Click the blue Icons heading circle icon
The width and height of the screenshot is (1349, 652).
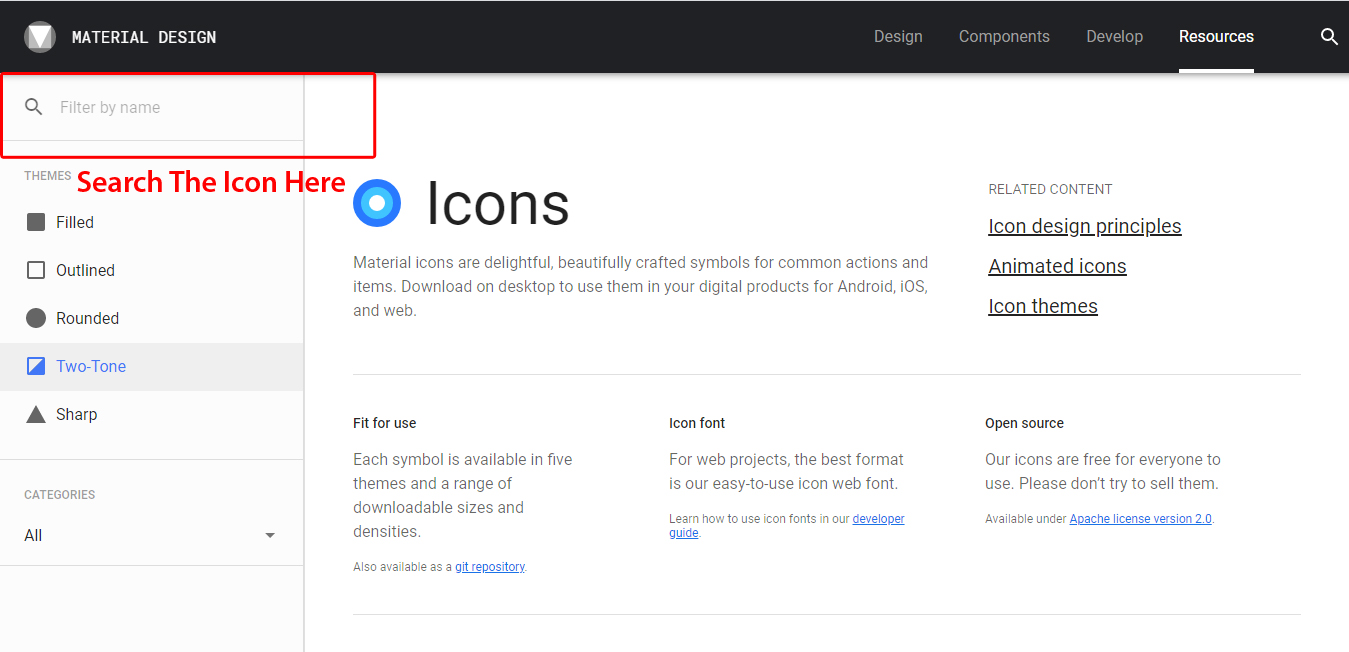pyautogui.click(x=377, y=203)
